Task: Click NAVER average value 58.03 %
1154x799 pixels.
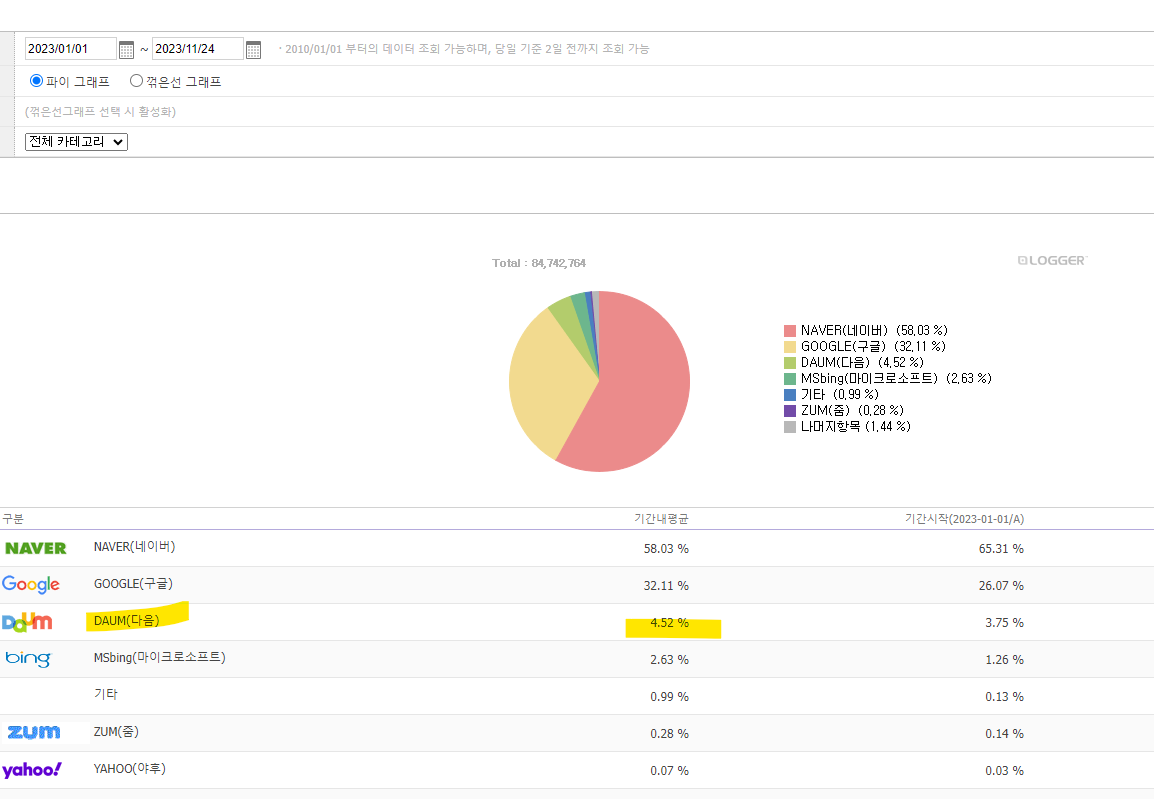Action: click(x=666, y=549)
